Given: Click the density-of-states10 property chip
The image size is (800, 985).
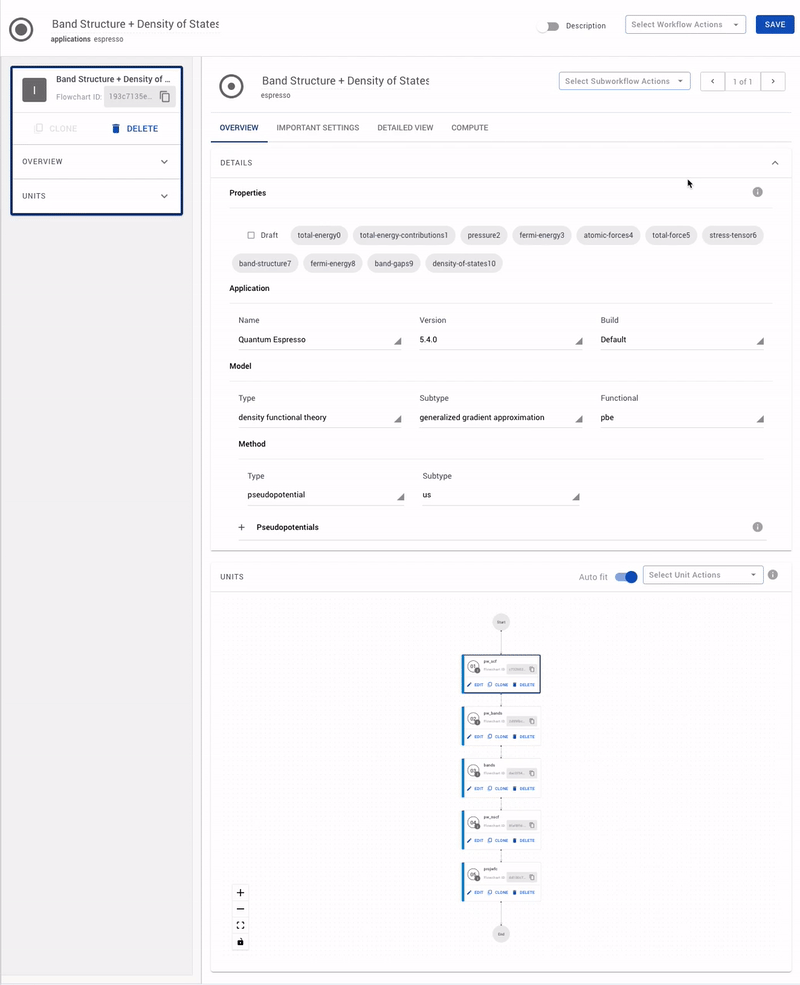Looking at the screenshot, I should pos(464,264).
